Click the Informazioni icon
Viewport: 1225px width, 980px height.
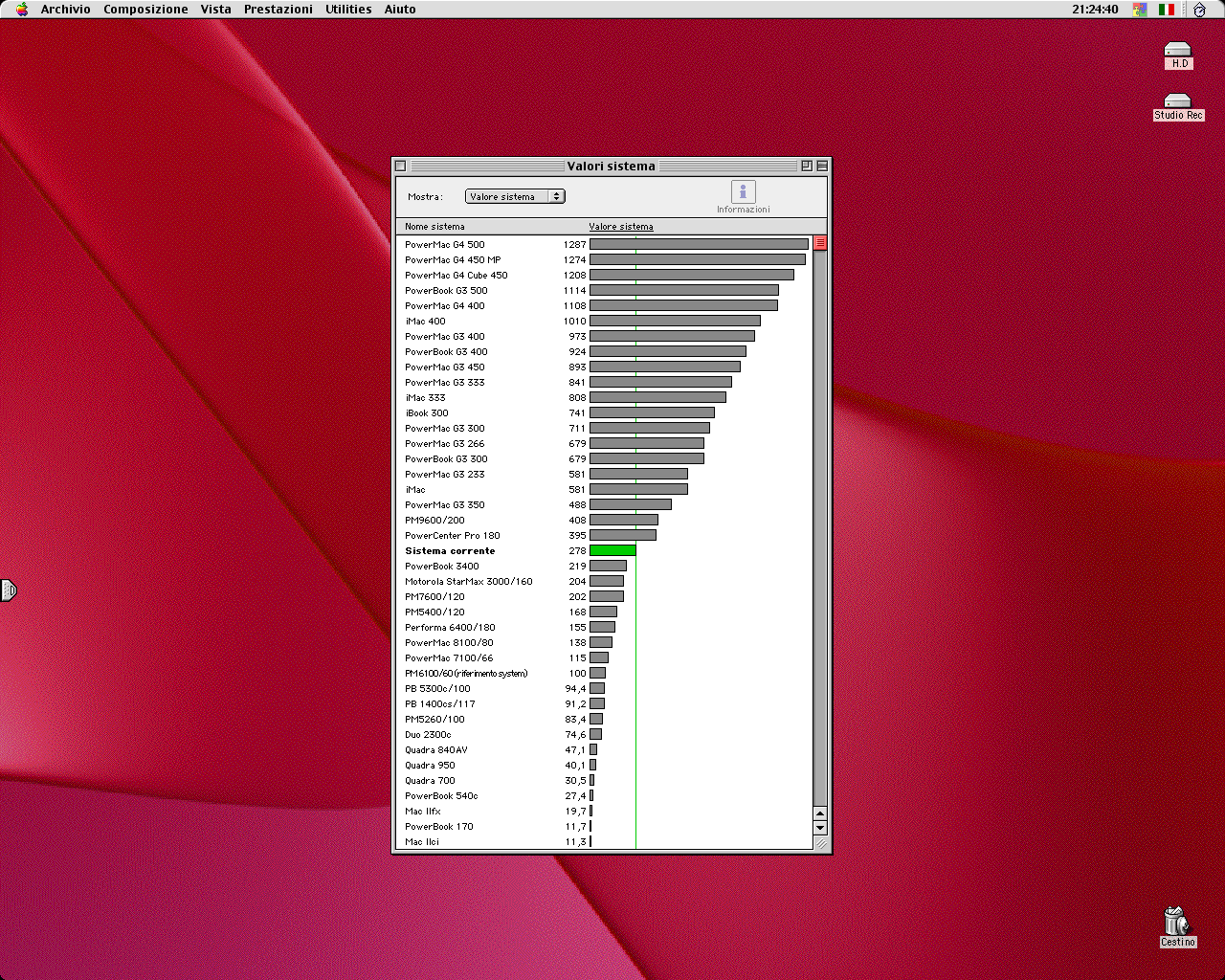coord(743,197)
